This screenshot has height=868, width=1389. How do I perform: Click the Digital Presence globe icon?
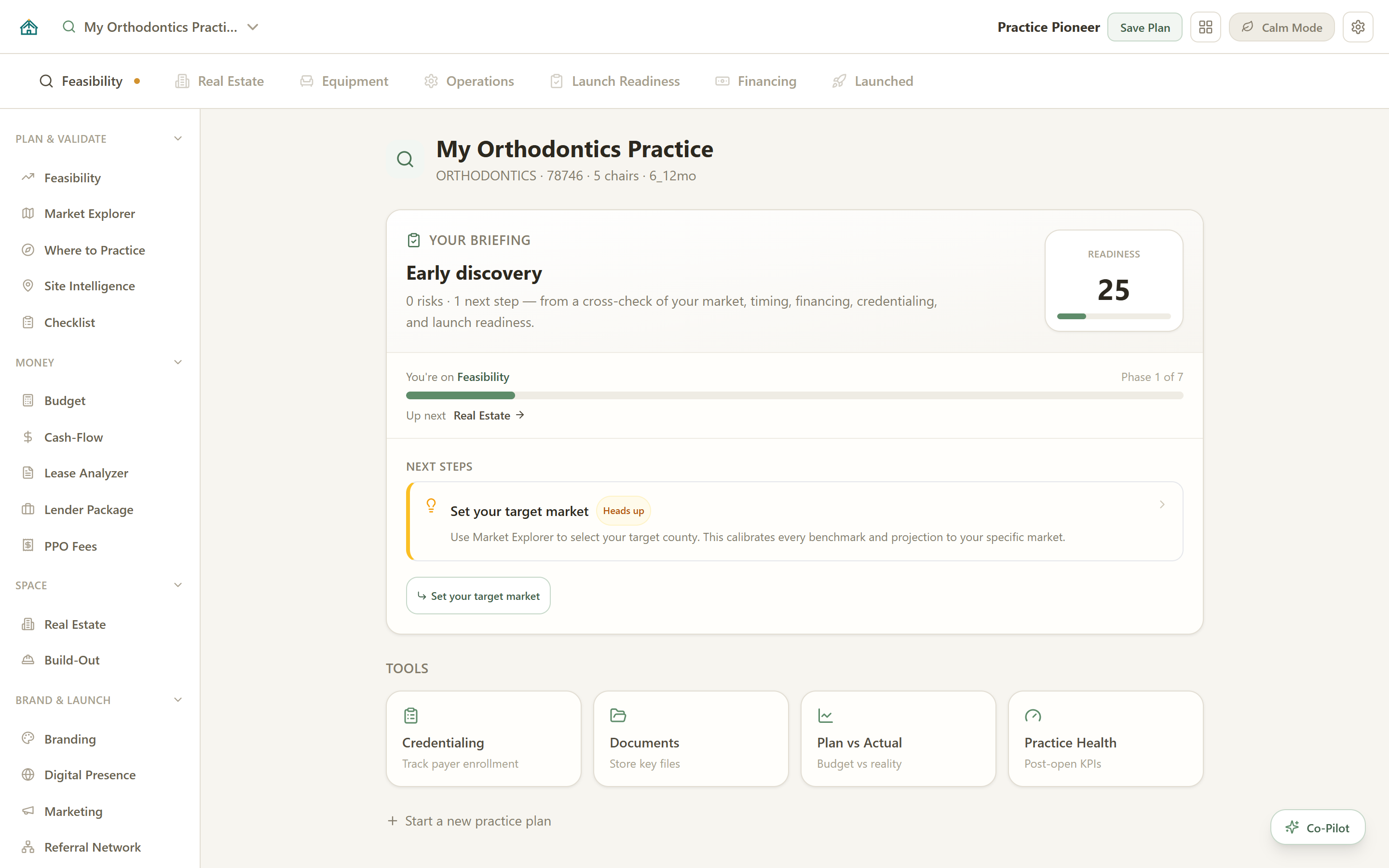click(x=28, y=774)
